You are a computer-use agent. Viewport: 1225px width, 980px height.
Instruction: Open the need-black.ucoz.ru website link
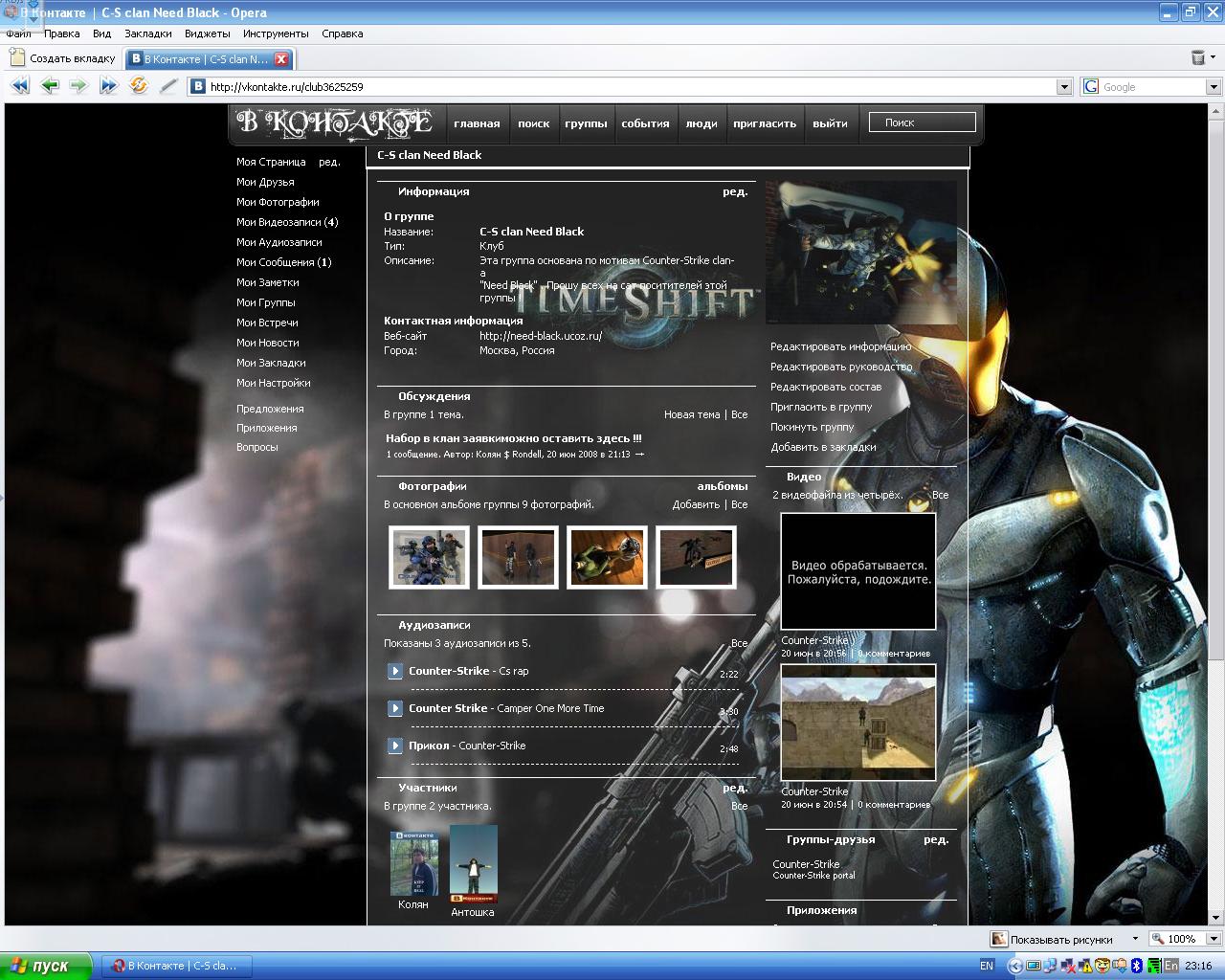541,336
